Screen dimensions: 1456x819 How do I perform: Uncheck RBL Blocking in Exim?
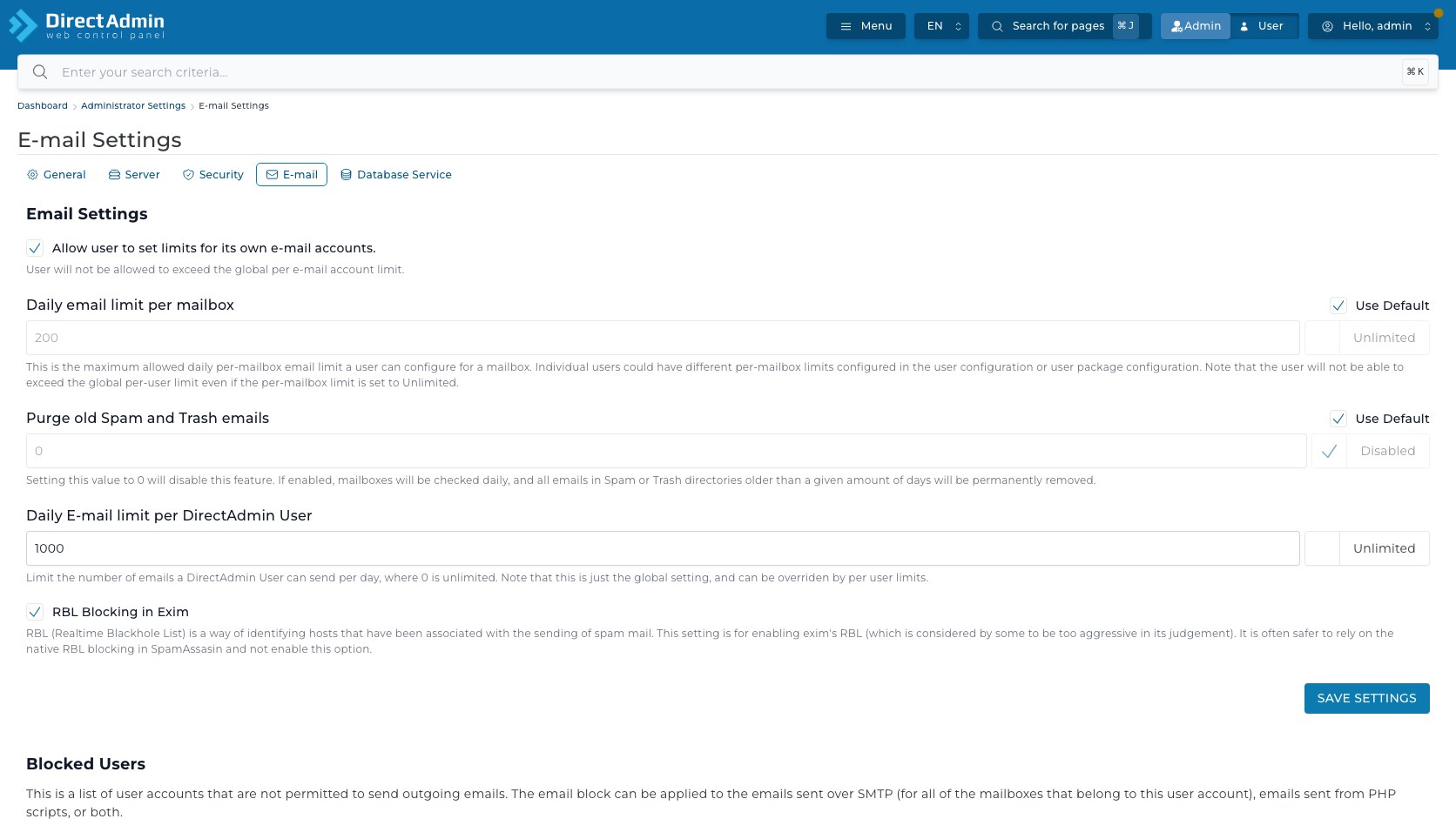pos(35,612)
